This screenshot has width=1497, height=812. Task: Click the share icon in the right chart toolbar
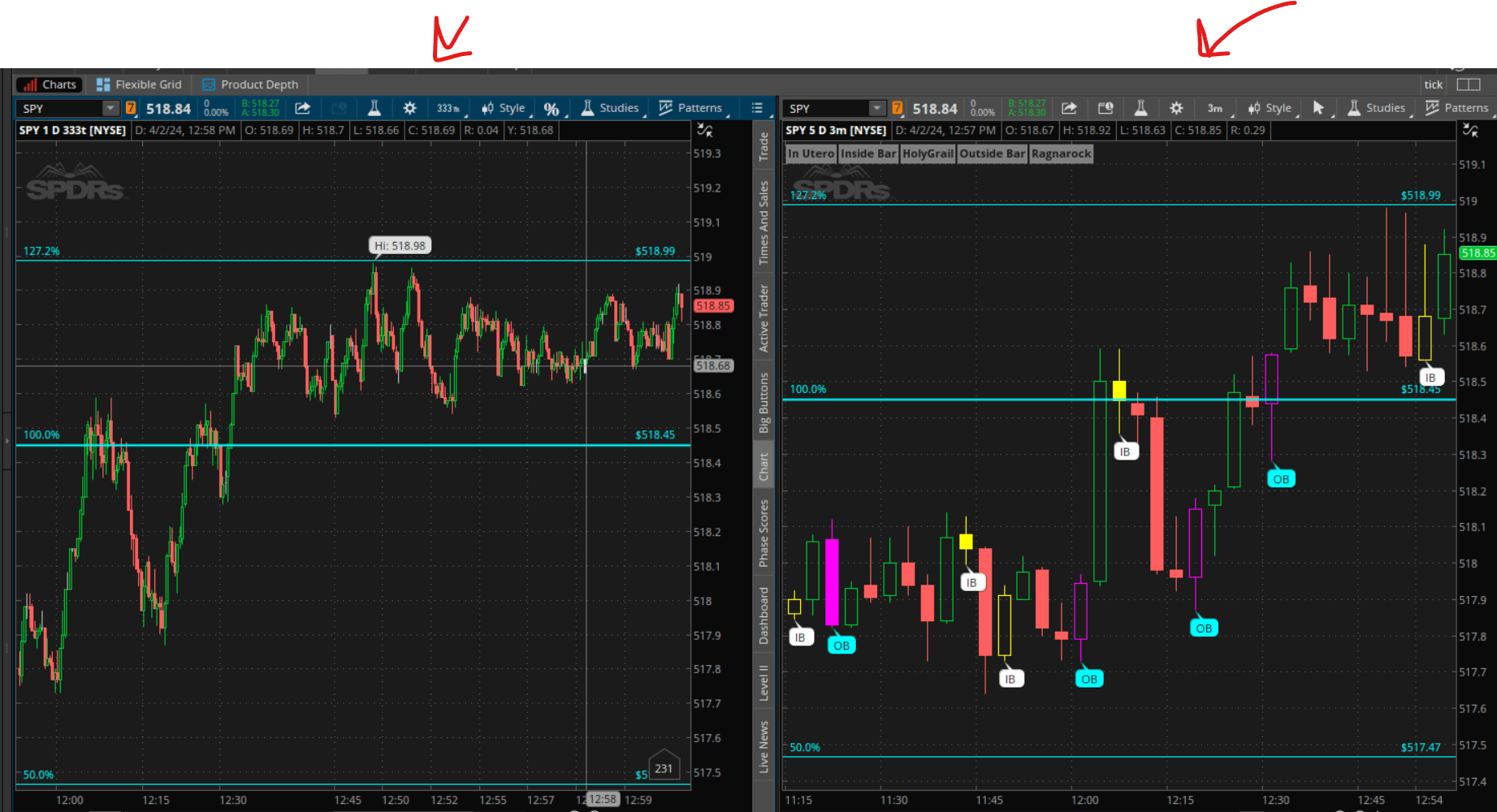[x=1069, y=108]
